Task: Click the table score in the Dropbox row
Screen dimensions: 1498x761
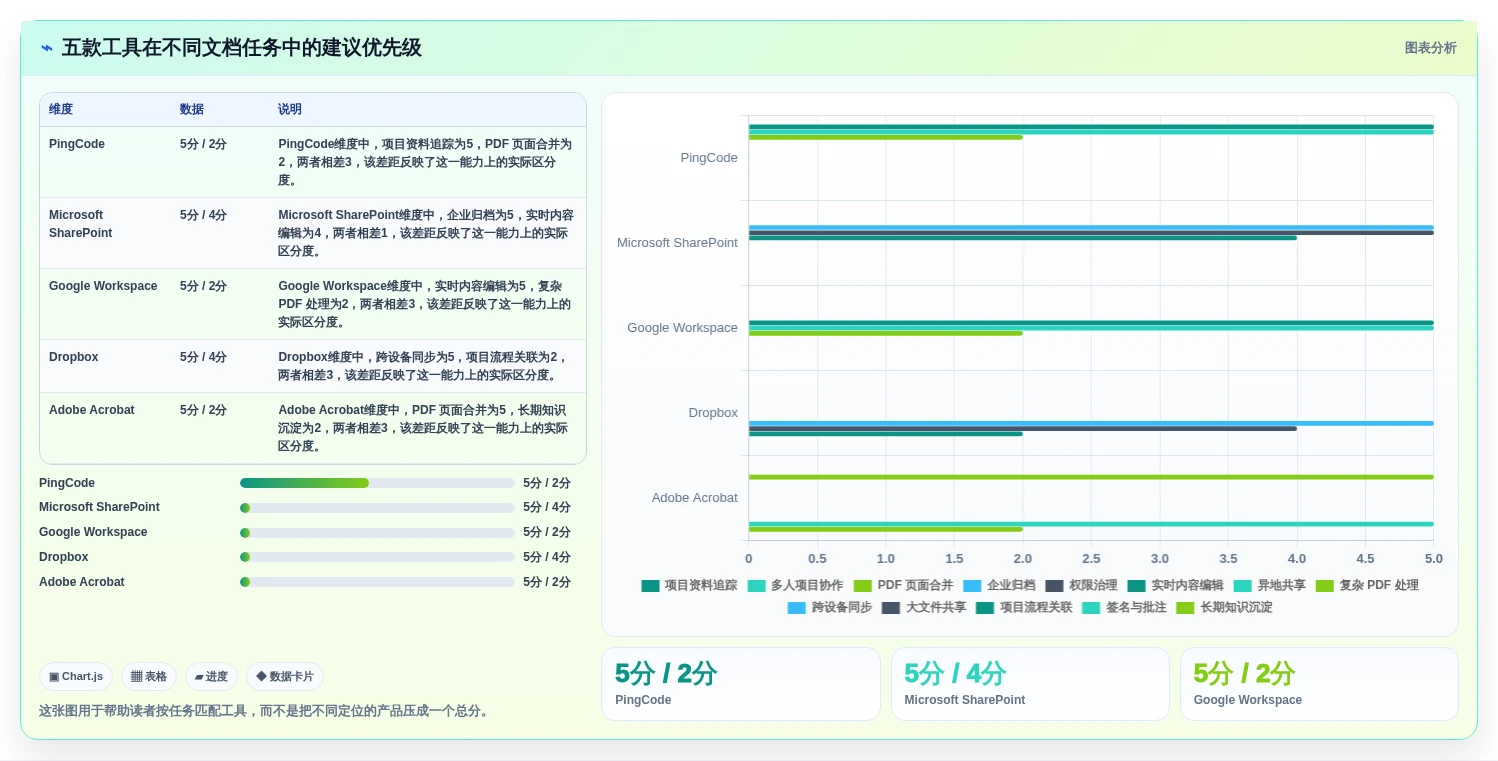Action: [203, 357]
